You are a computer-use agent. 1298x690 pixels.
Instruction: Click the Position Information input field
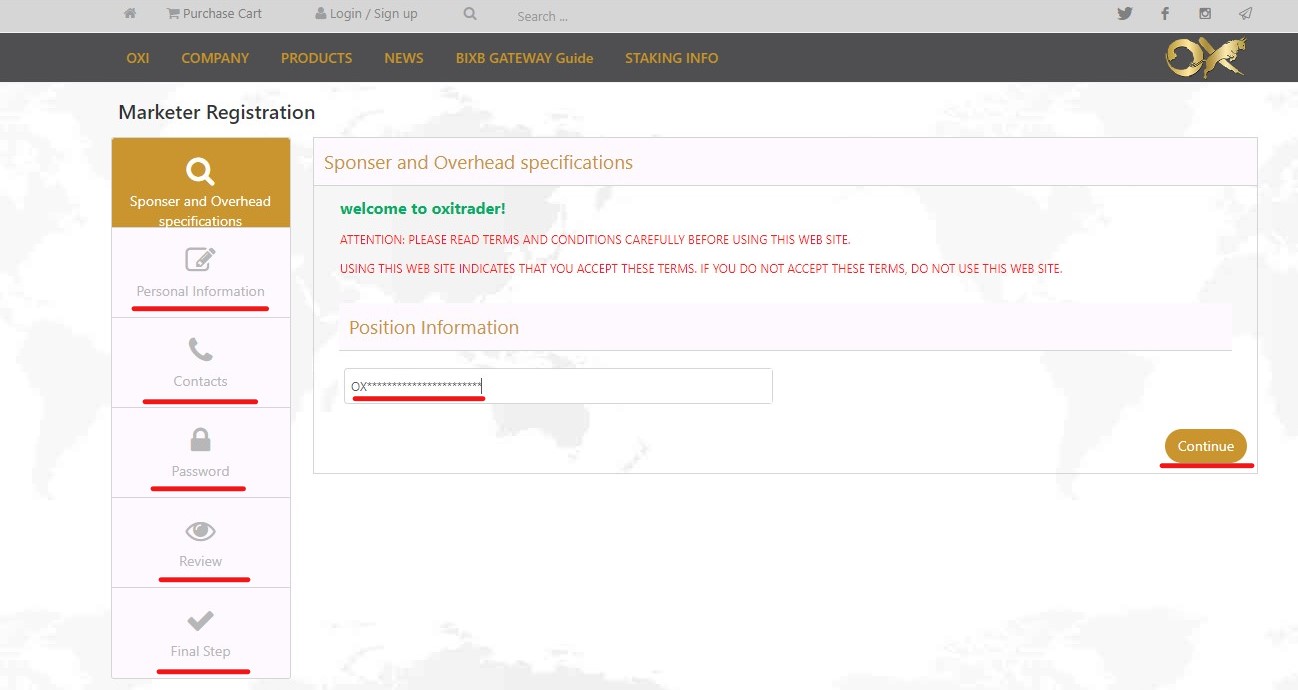pos(558,386)
